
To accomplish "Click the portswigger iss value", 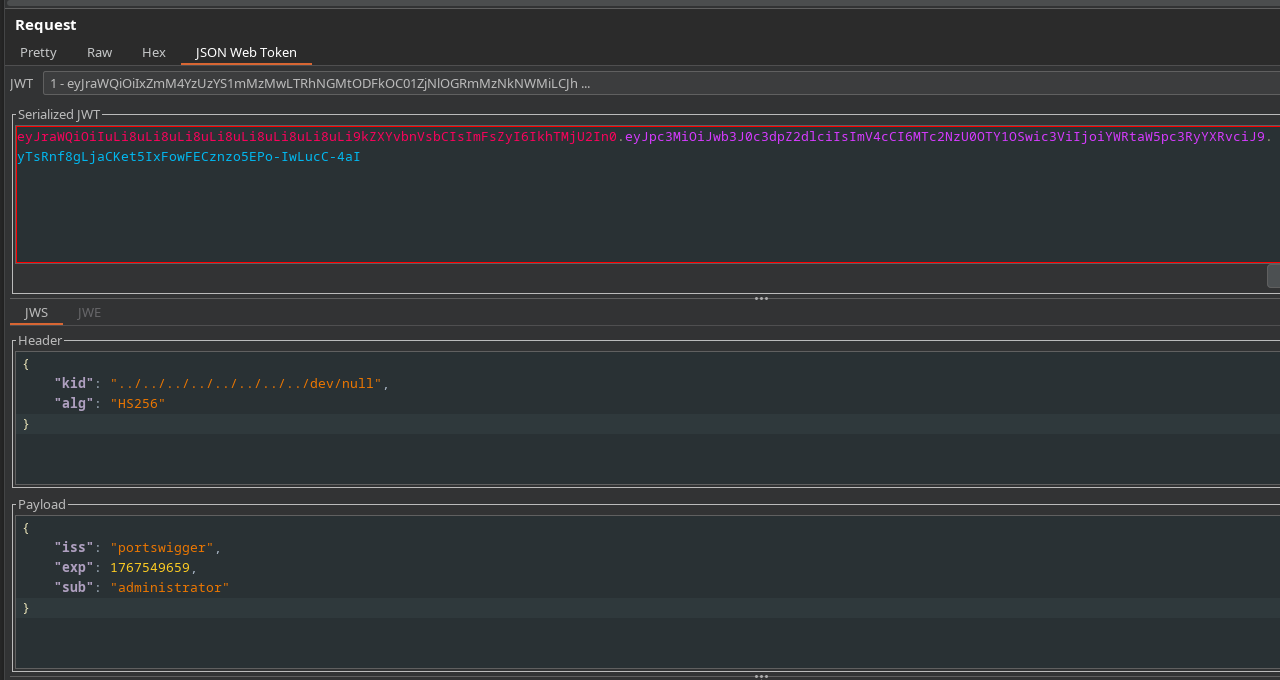I will pyautogui.click(x=162, y=548).
